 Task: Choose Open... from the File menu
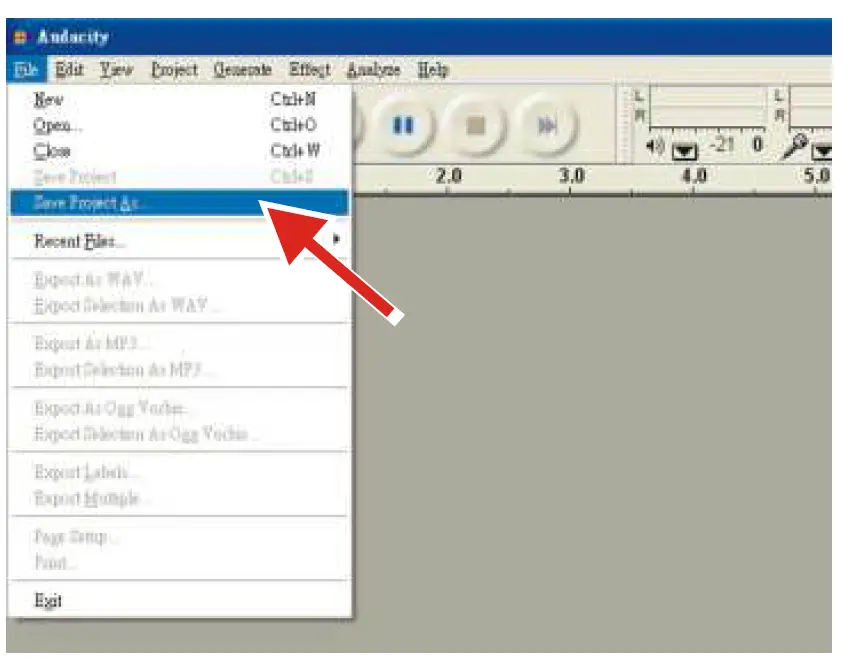179,125
